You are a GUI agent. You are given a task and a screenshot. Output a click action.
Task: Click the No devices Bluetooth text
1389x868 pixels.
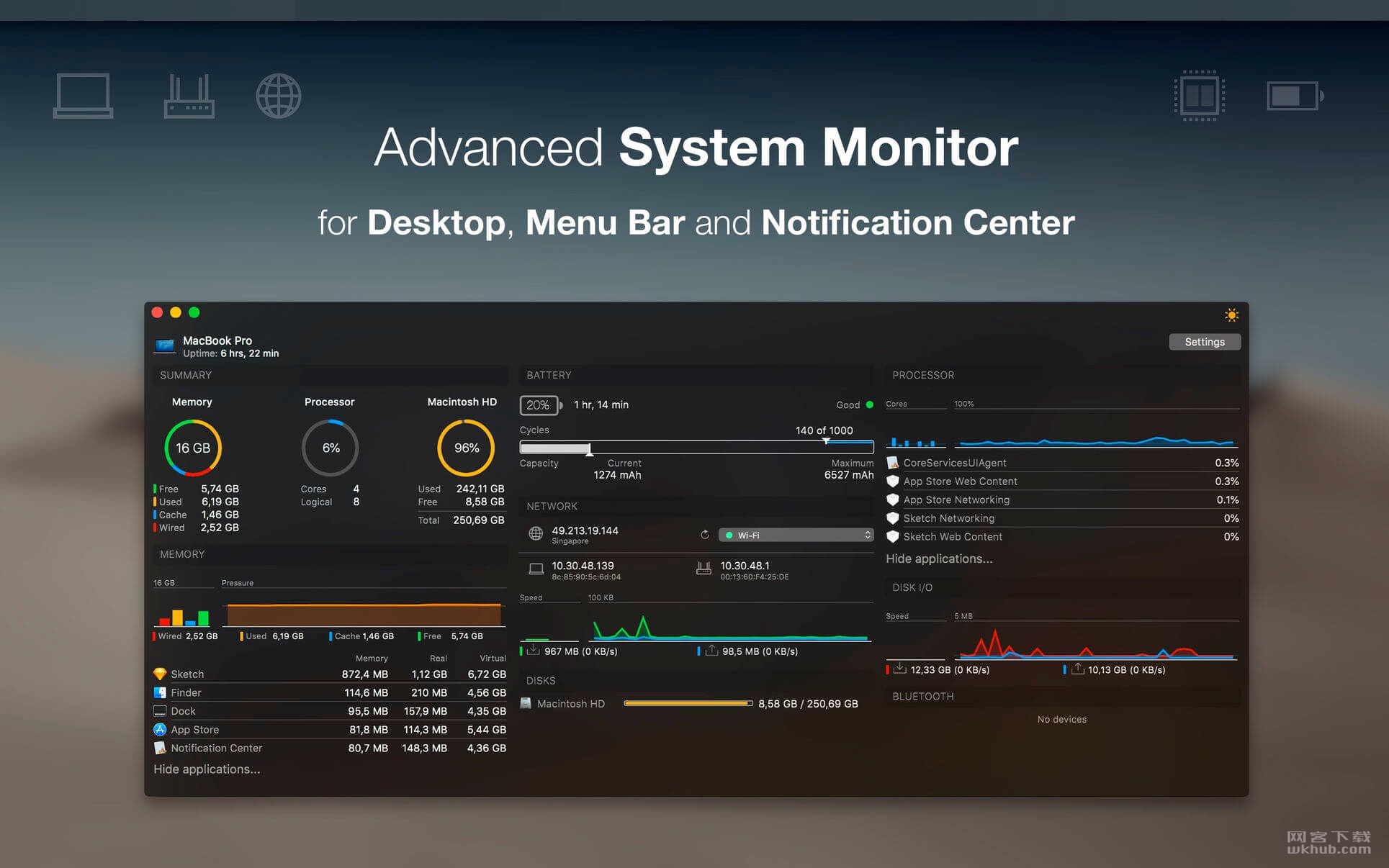1061,719
